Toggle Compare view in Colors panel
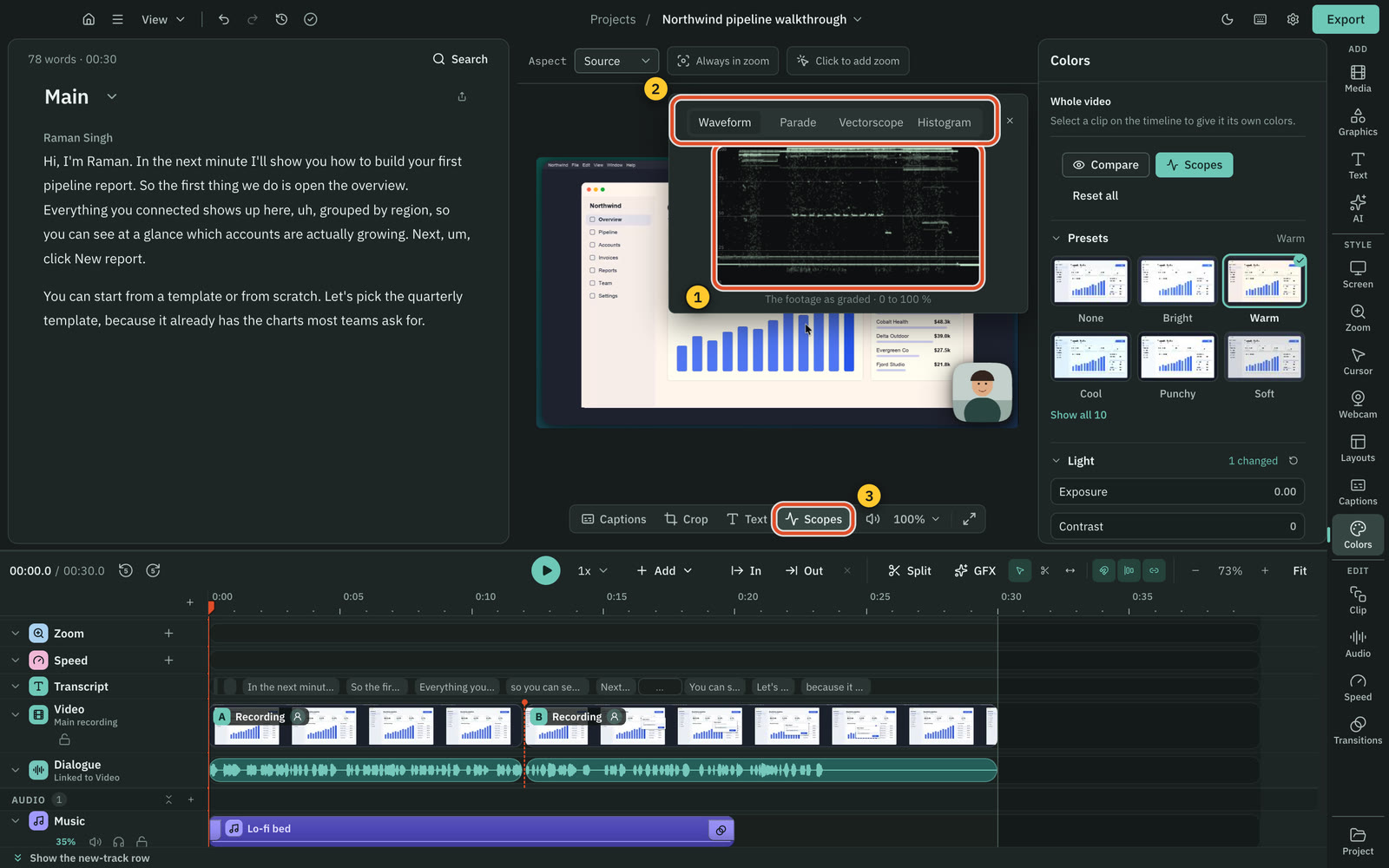Image resolution: width=1389 pixels, height=868 pixels. (1105, 165)
